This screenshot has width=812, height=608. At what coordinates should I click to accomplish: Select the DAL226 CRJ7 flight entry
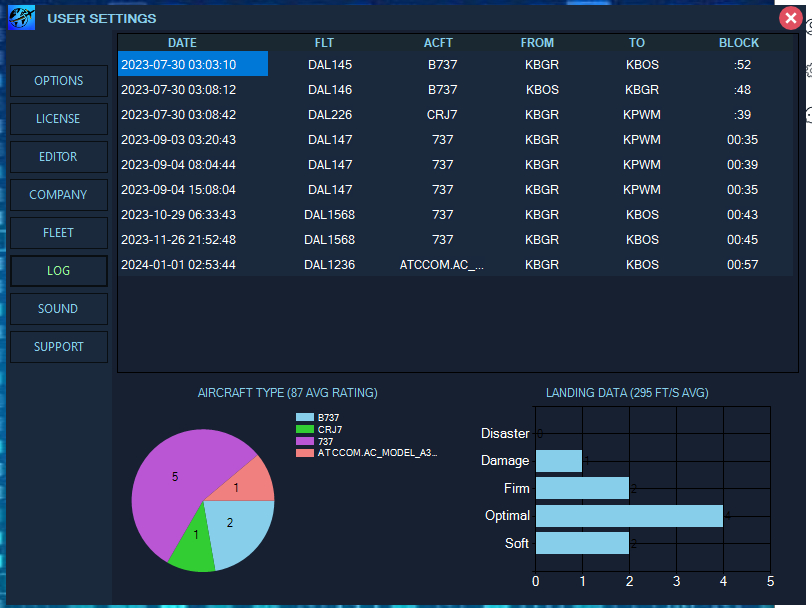[x=329, y=115]
